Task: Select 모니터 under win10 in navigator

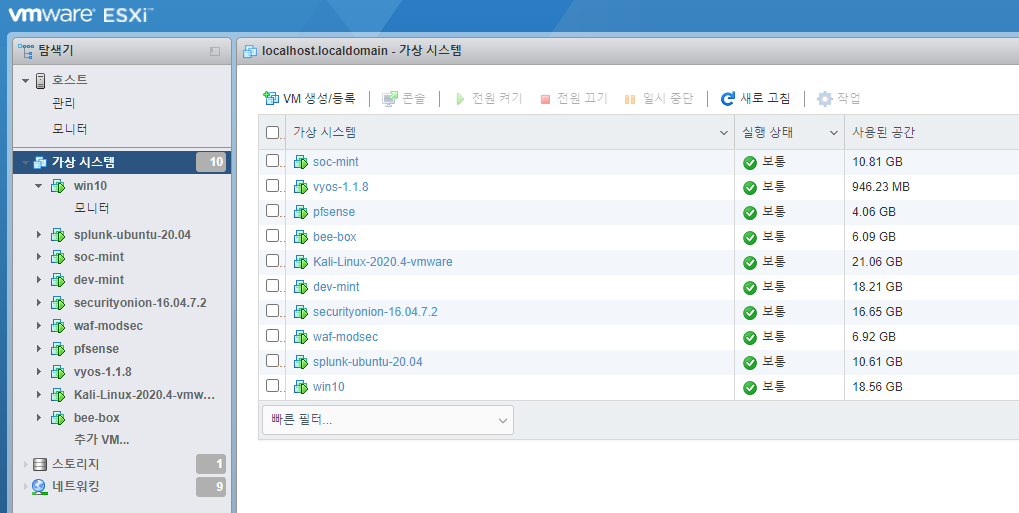Action: pyautogui.click(x=92, y=208)
